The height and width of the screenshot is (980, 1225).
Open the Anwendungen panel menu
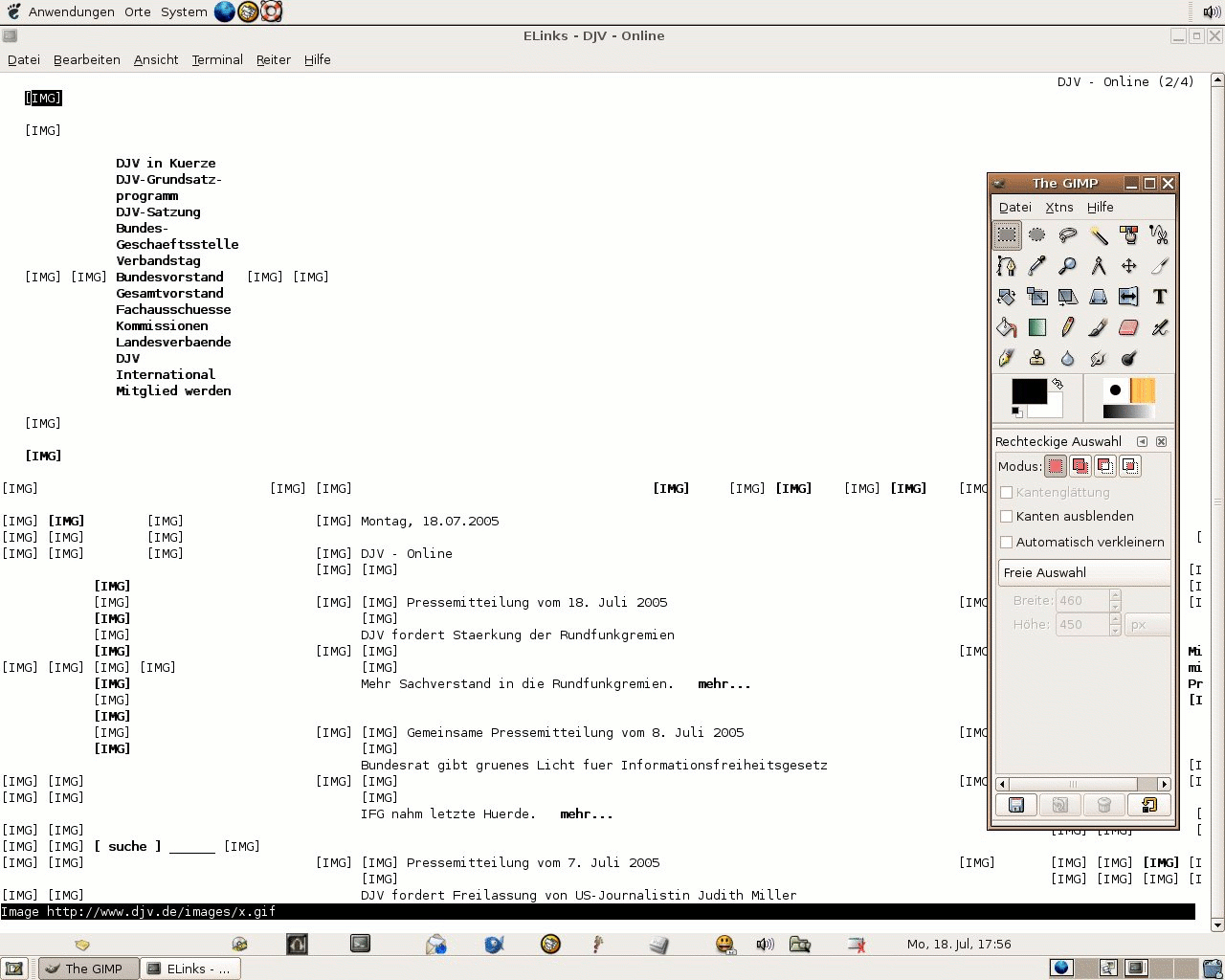pyautogui.click(x=71, y=11)
